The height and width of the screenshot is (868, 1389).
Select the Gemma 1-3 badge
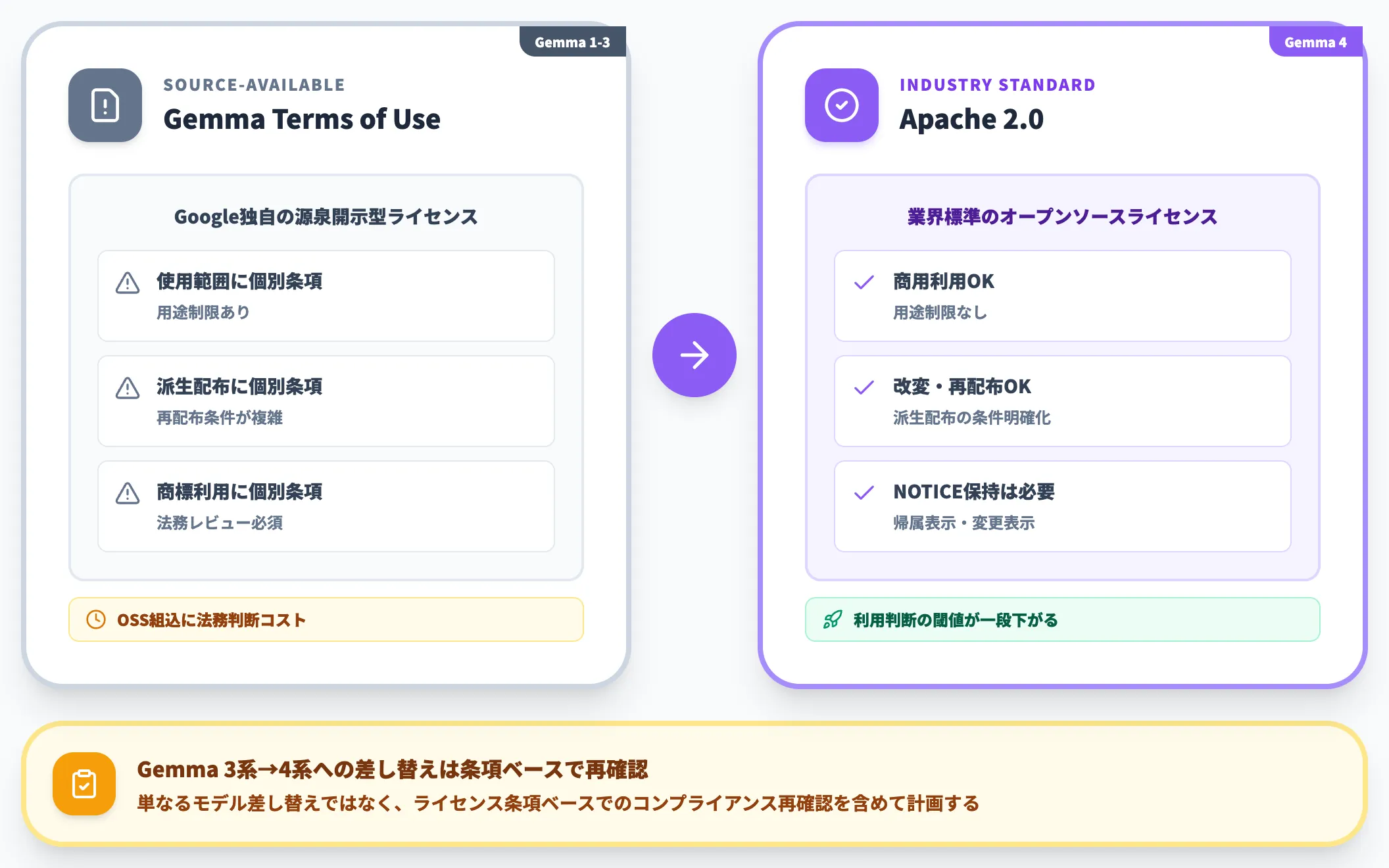(572, 42)
